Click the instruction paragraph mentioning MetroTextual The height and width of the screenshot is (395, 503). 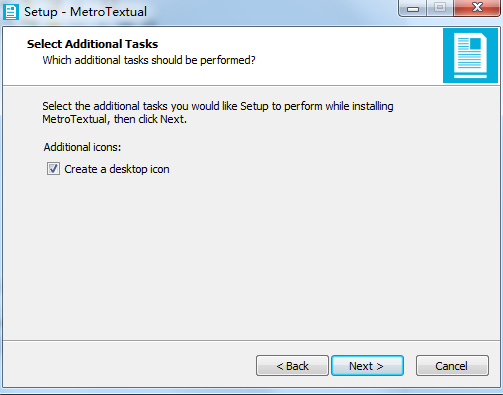pos(218,113)
